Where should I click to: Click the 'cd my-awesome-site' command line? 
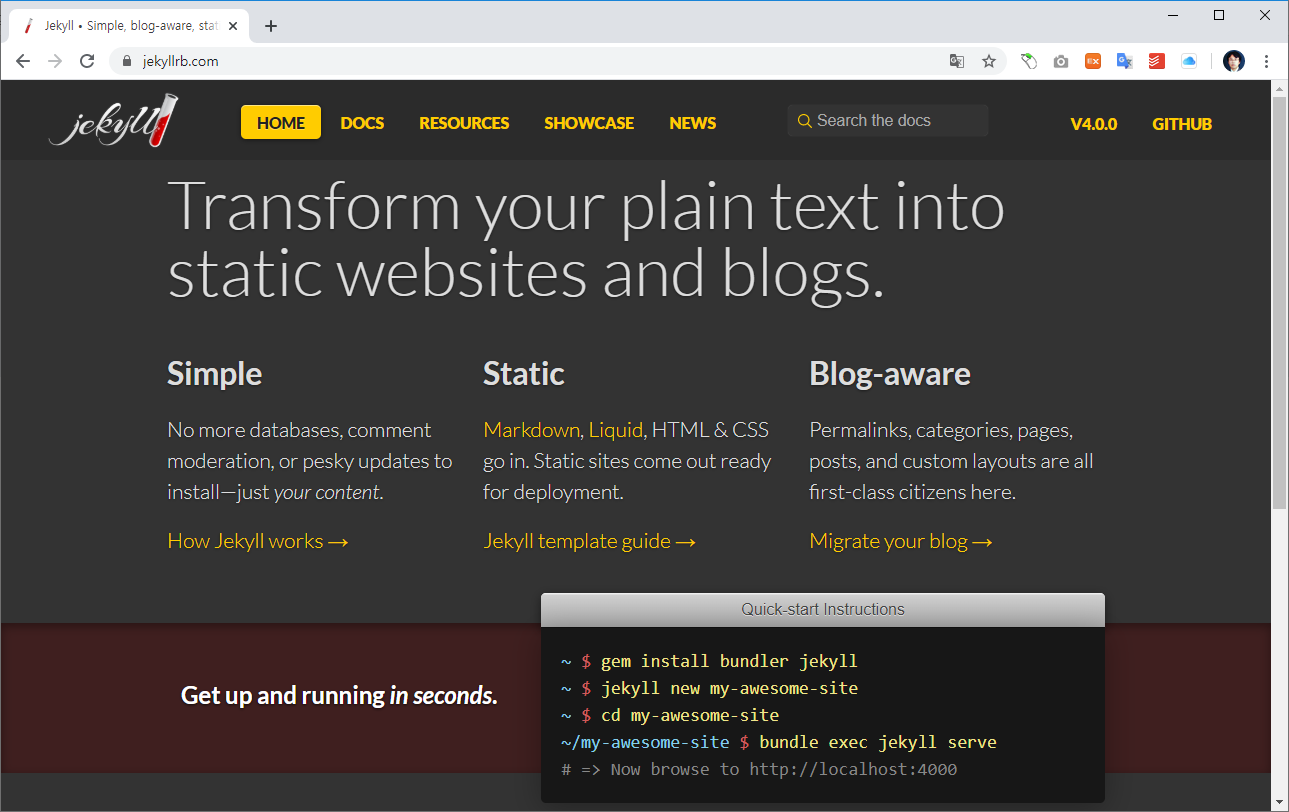(690, 715)
